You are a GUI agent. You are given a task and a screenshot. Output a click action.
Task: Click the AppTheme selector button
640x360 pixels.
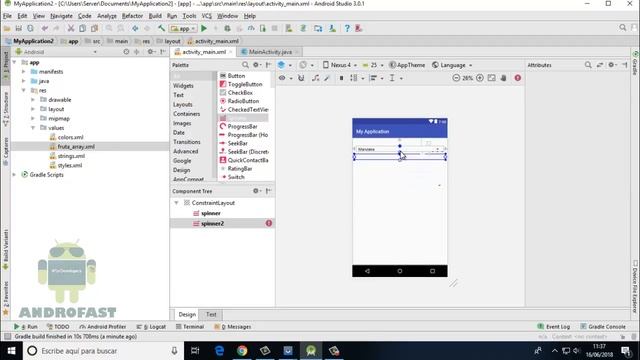click(x=407, y=65)
